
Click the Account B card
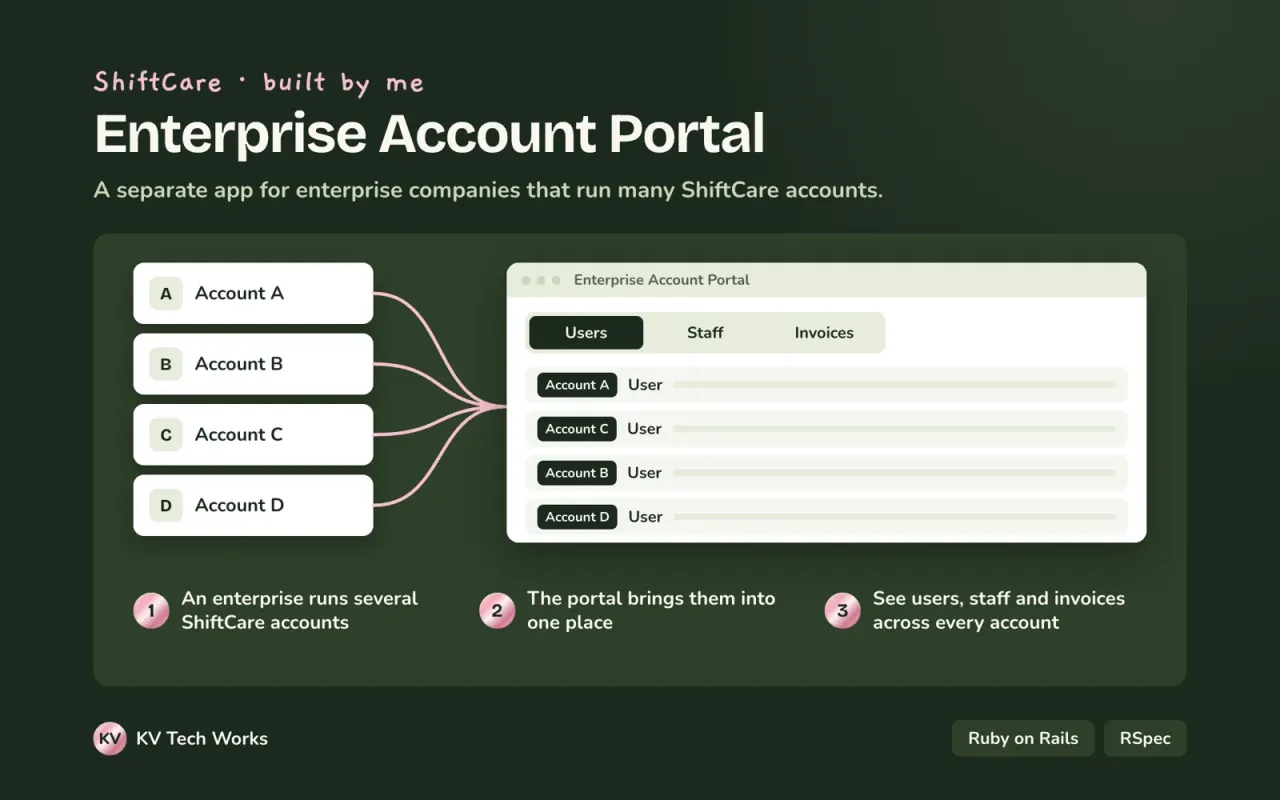click(x=253, y=364)
